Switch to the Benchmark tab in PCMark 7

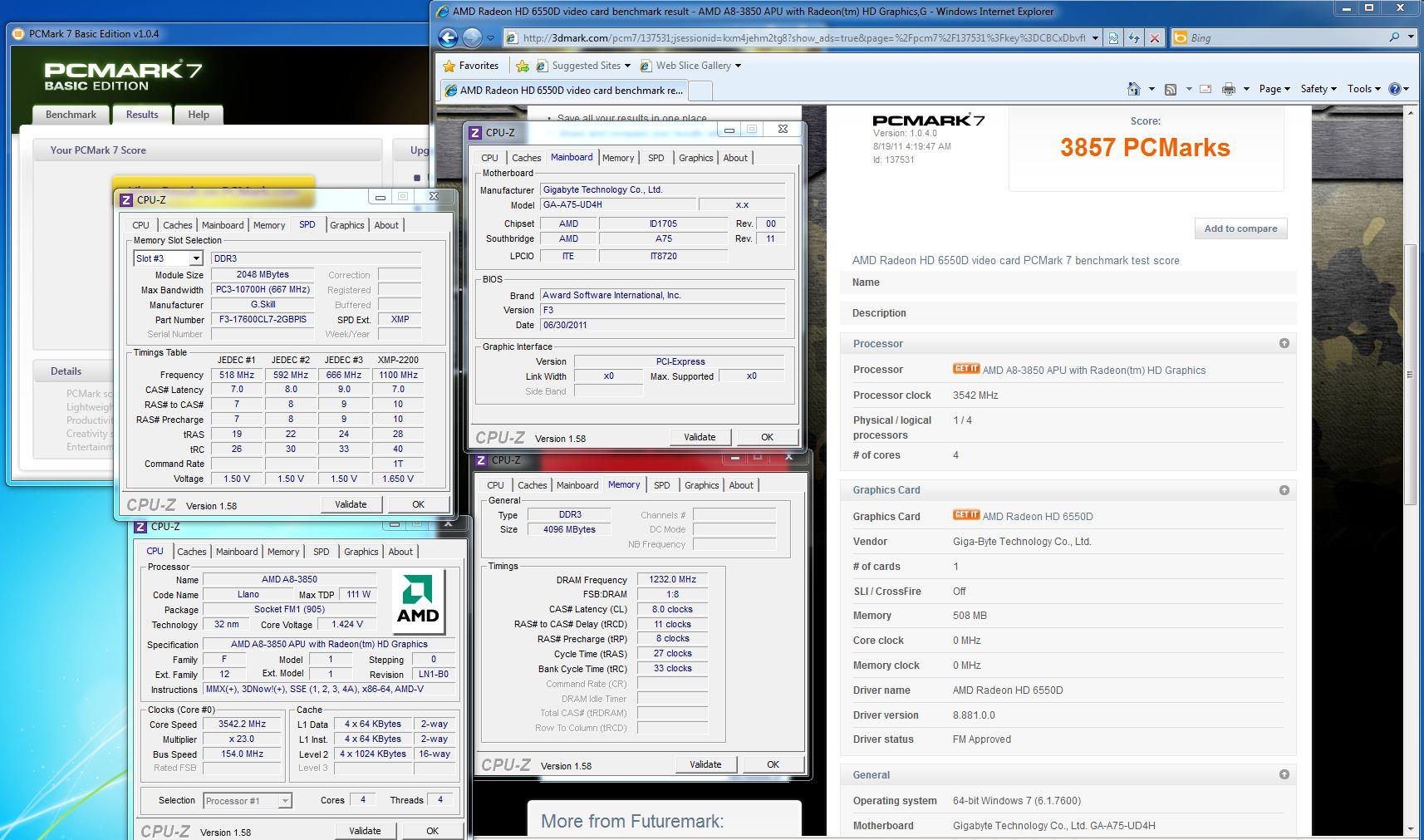point(71,115)
